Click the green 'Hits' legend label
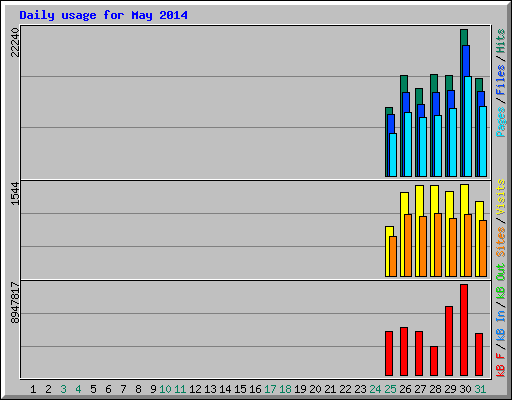Viewport: 512px width, 400px height. tap(500, 41)
